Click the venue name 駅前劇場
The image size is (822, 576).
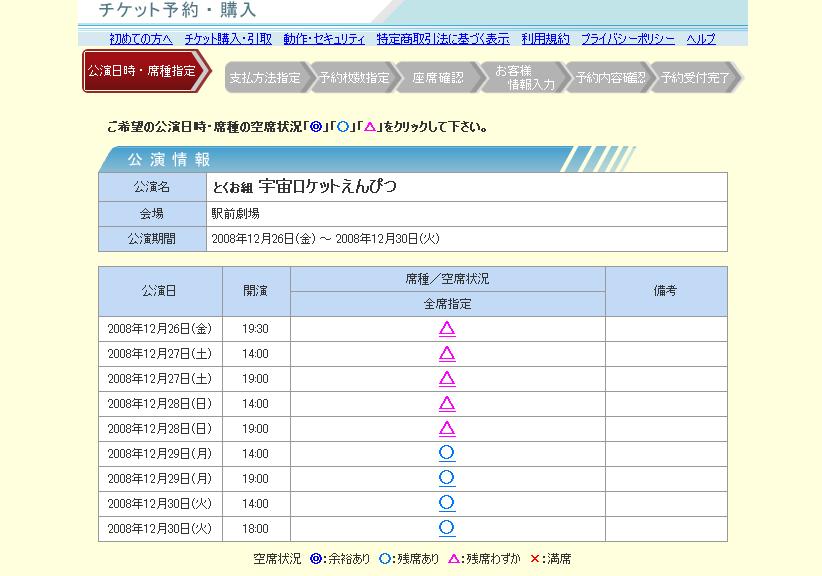(235, 214)
